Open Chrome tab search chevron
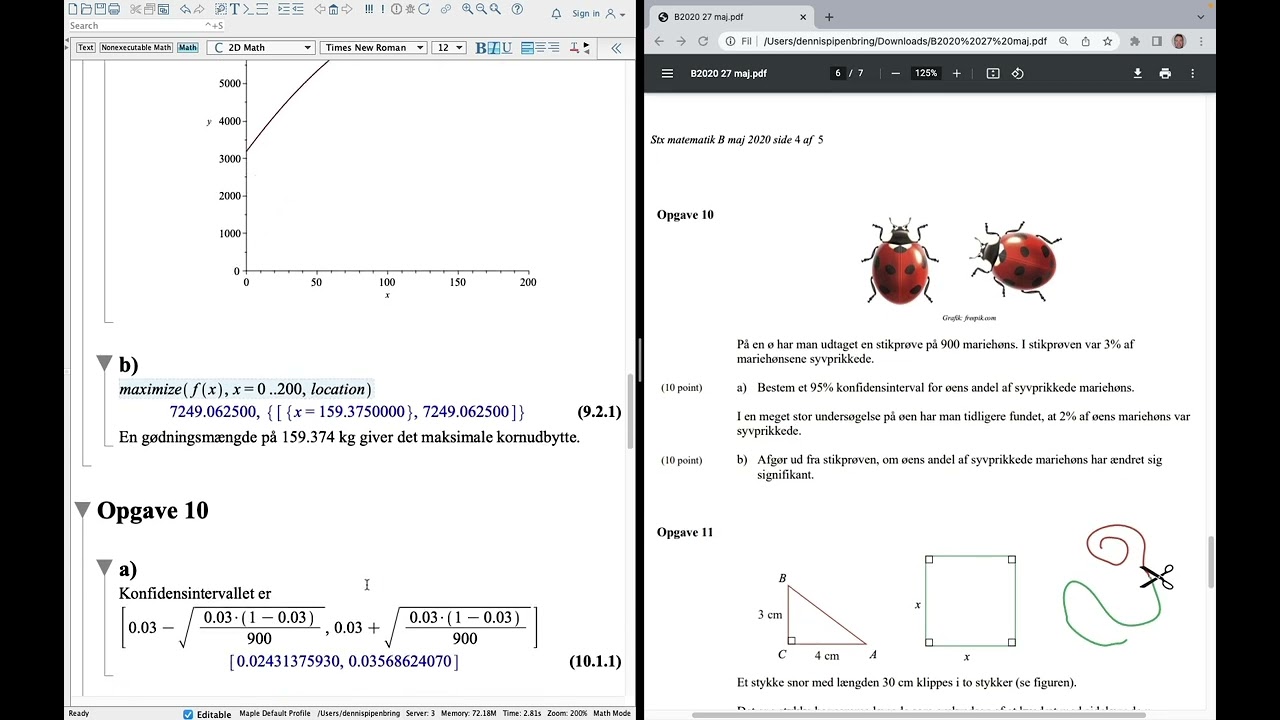 pyautogui.click(x=1201, y=16)
